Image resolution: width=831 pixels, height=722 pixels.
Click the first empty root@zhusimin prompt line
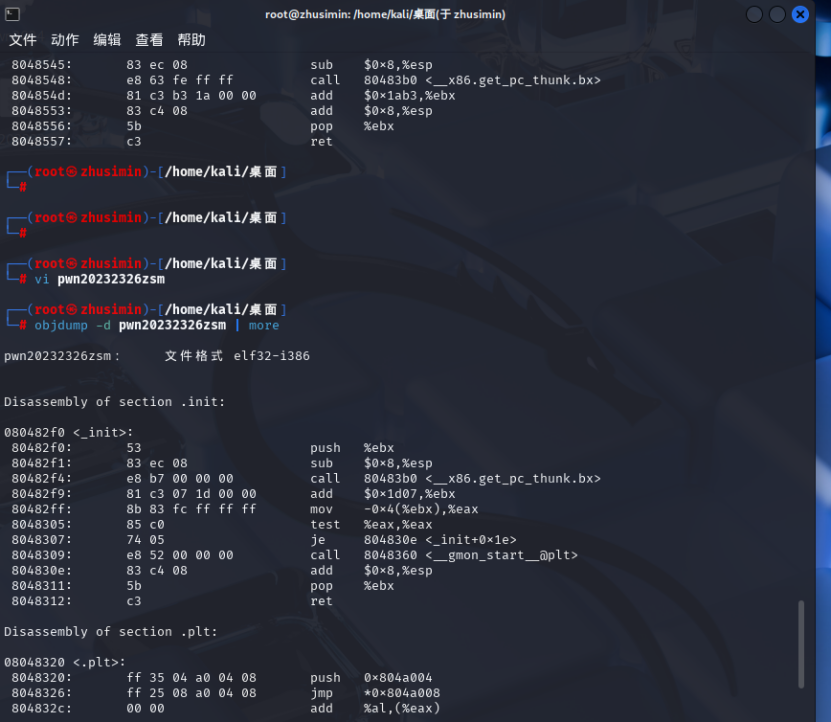pyautogui.click(x=147, y=179)
